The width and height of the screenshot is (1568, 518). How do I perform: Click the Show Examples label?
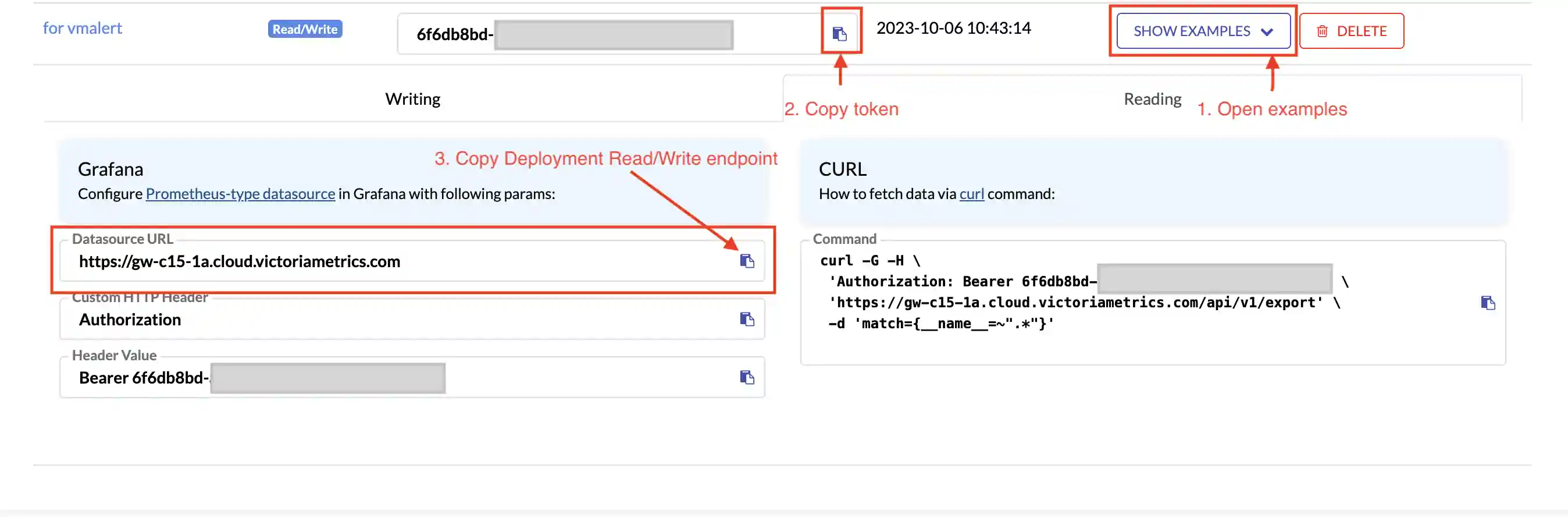point(1191,31)
